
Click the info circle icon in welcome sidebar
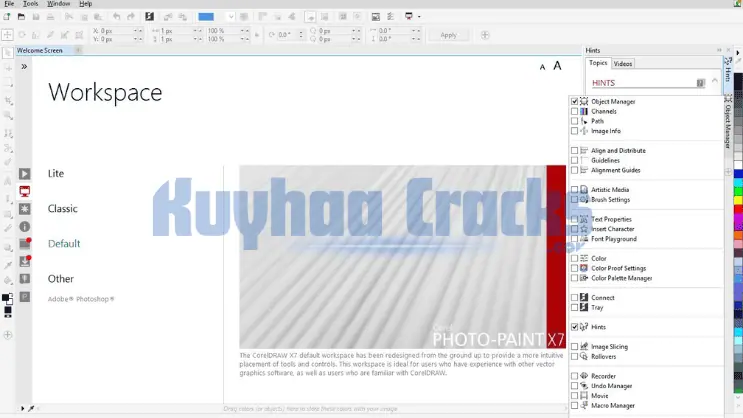25,226
